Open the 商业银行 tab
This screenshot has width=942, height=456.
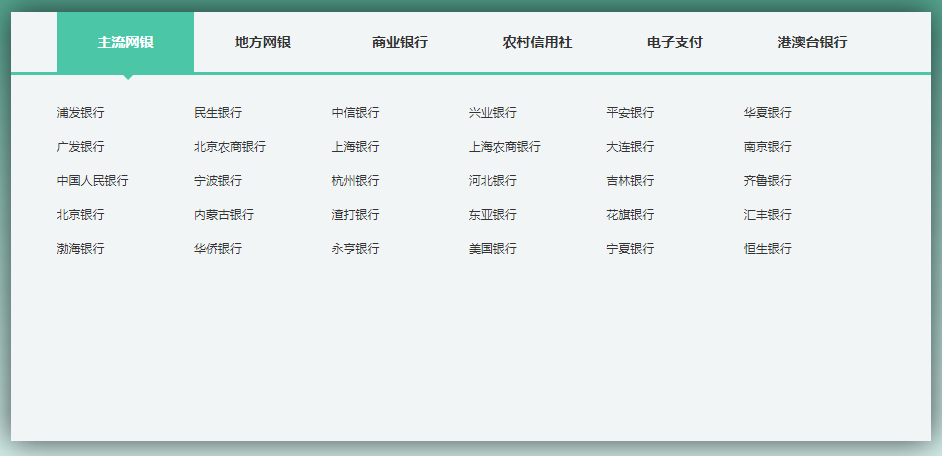point(399,42)
